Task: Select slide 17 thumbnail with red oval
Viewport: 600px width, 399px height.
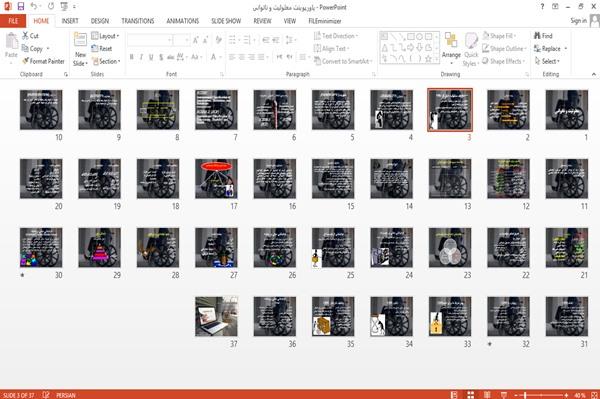Action: (x=216, y=179)
